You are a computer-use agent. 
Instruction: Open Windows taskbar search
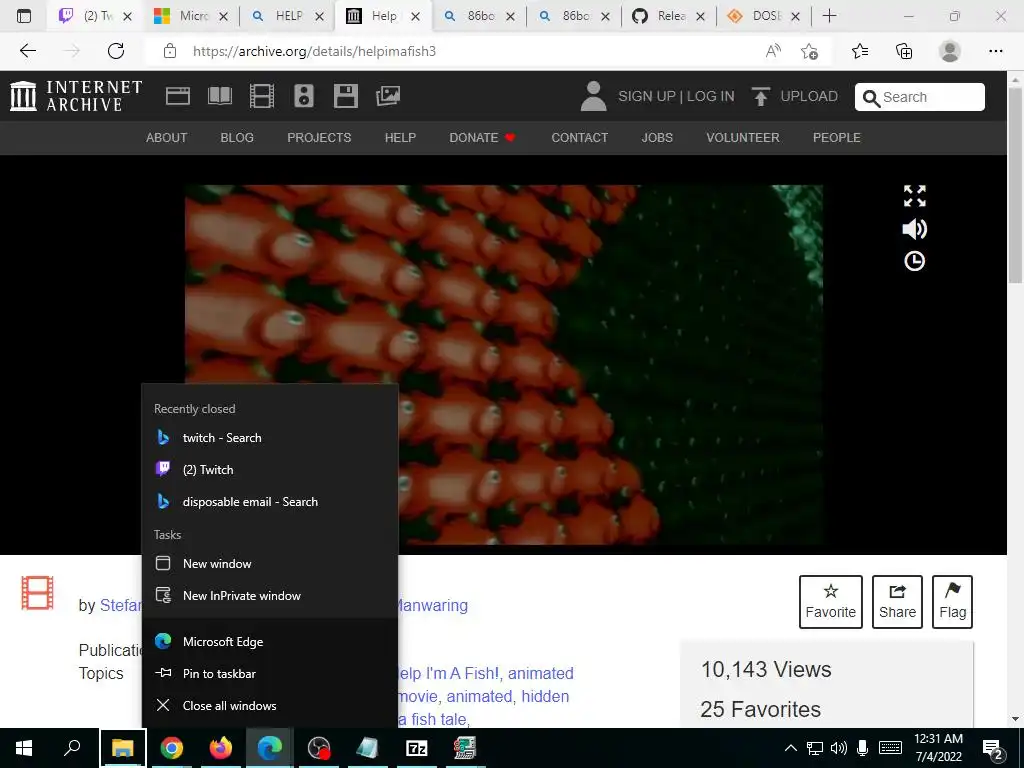[x=72, y=748]
